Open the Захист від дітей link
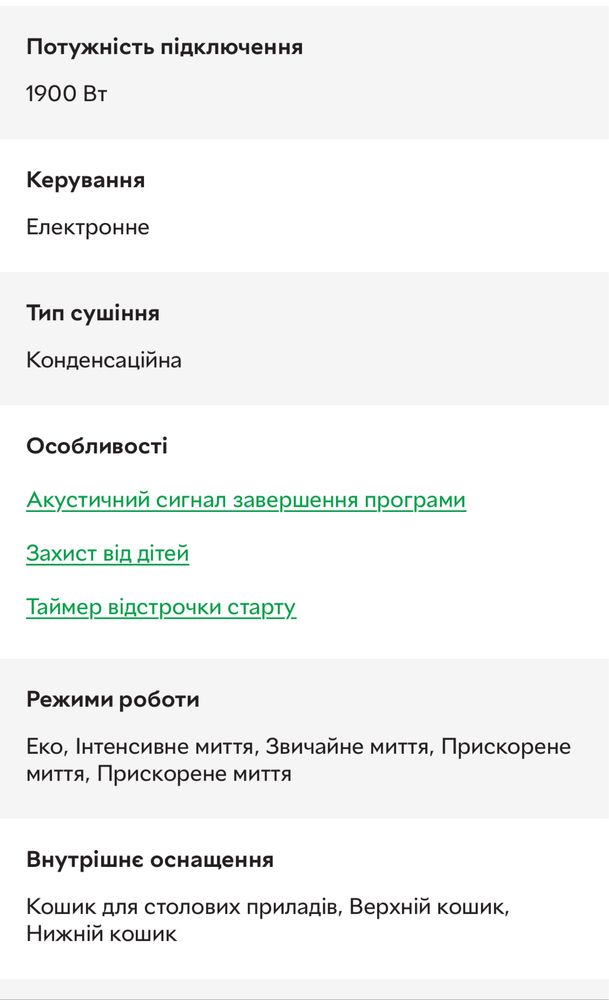 108,553
